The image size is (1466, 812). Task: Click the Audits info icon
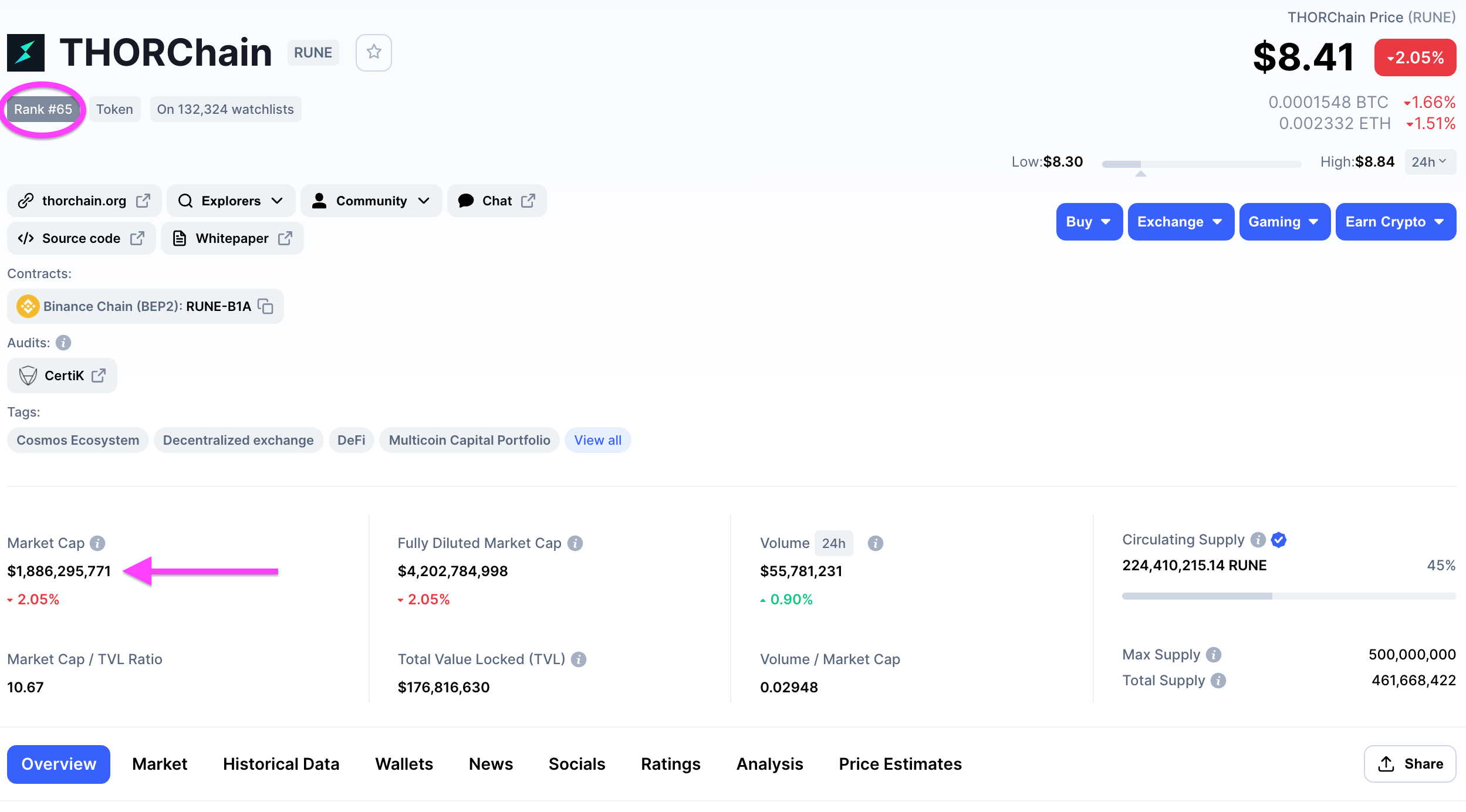(x=63, y=343)
